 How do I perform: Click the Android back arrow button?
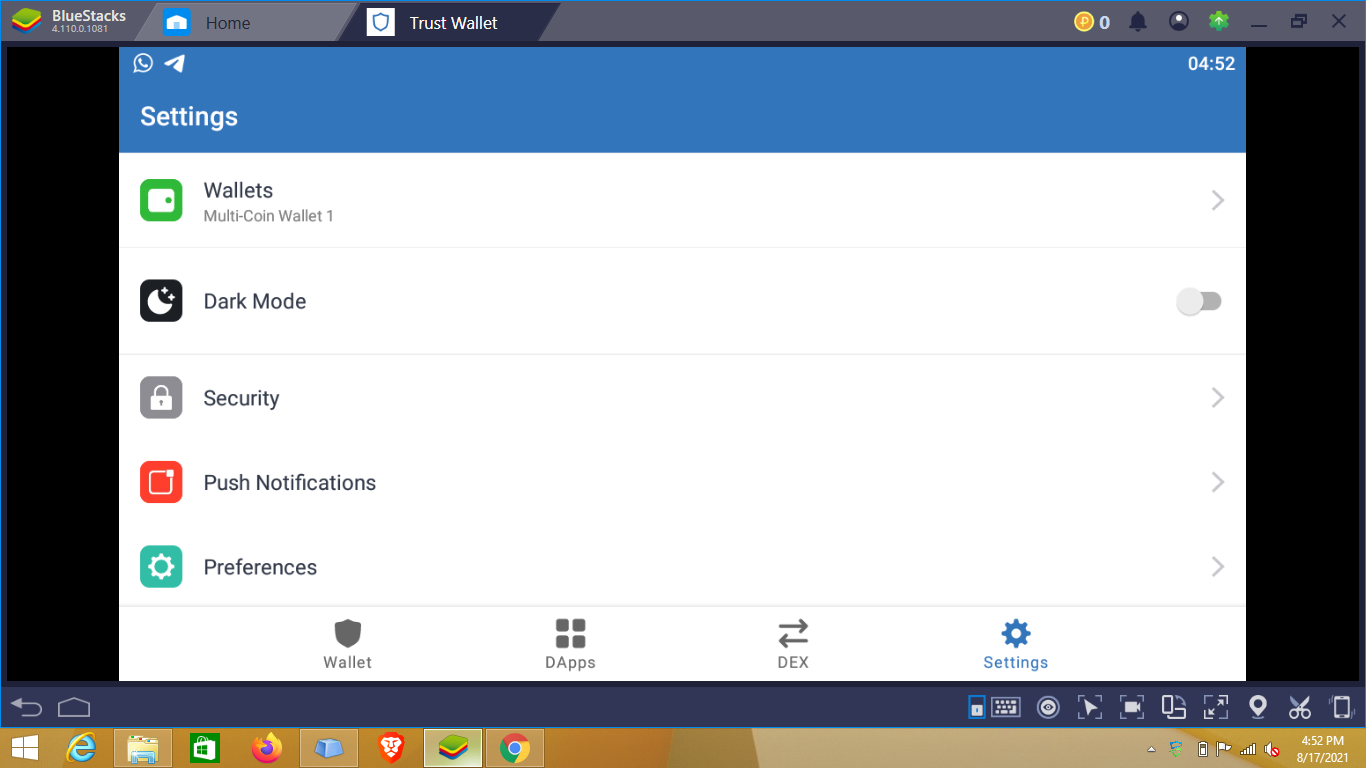[27, 708]
